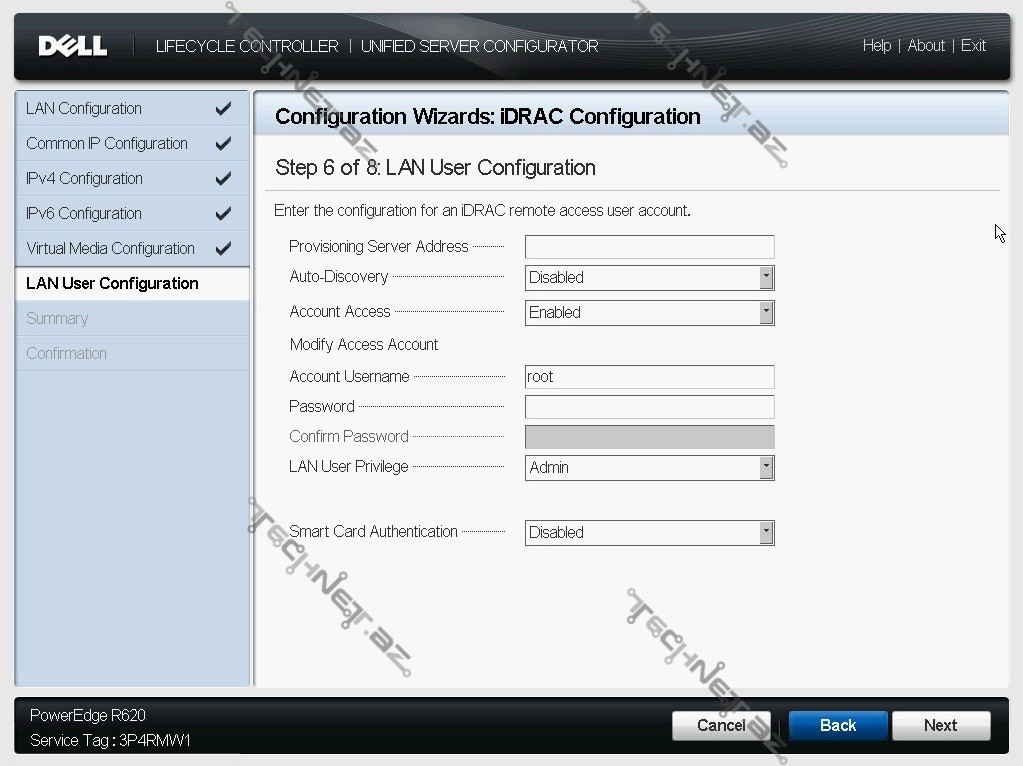Click the Virtual Media Configuration checkmark icon
The width and height of the screenshot is (1023, 766).
223,248
